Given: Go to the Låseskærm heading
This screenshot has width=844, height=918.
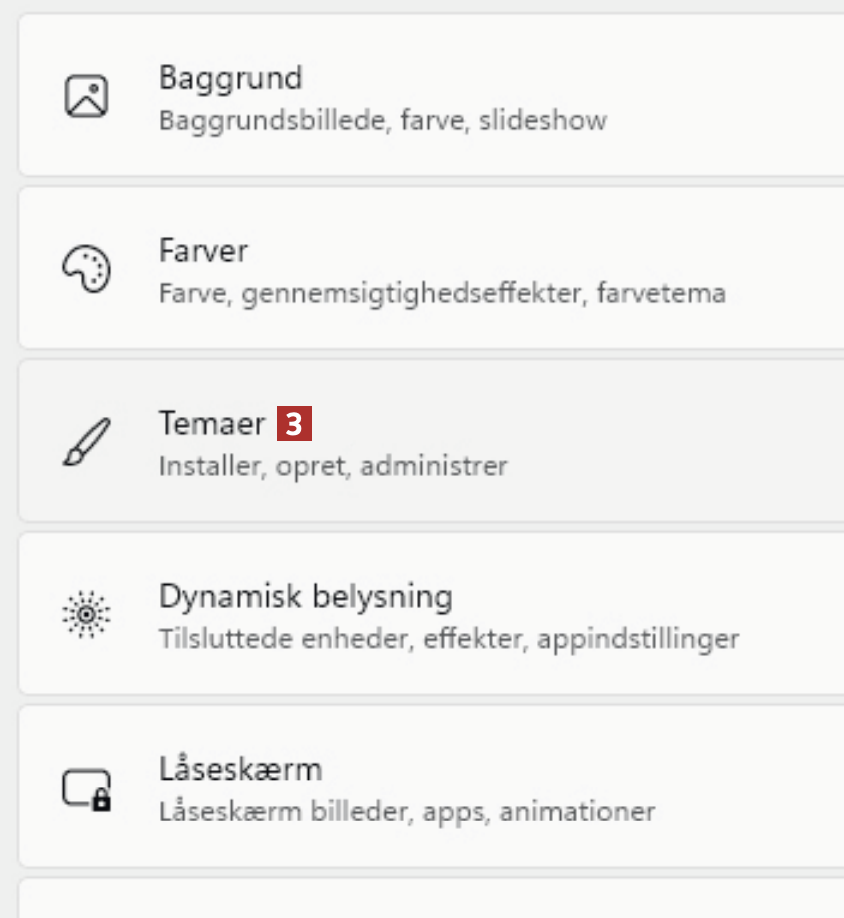Looking at the screenshot, I should click(240, 770).
